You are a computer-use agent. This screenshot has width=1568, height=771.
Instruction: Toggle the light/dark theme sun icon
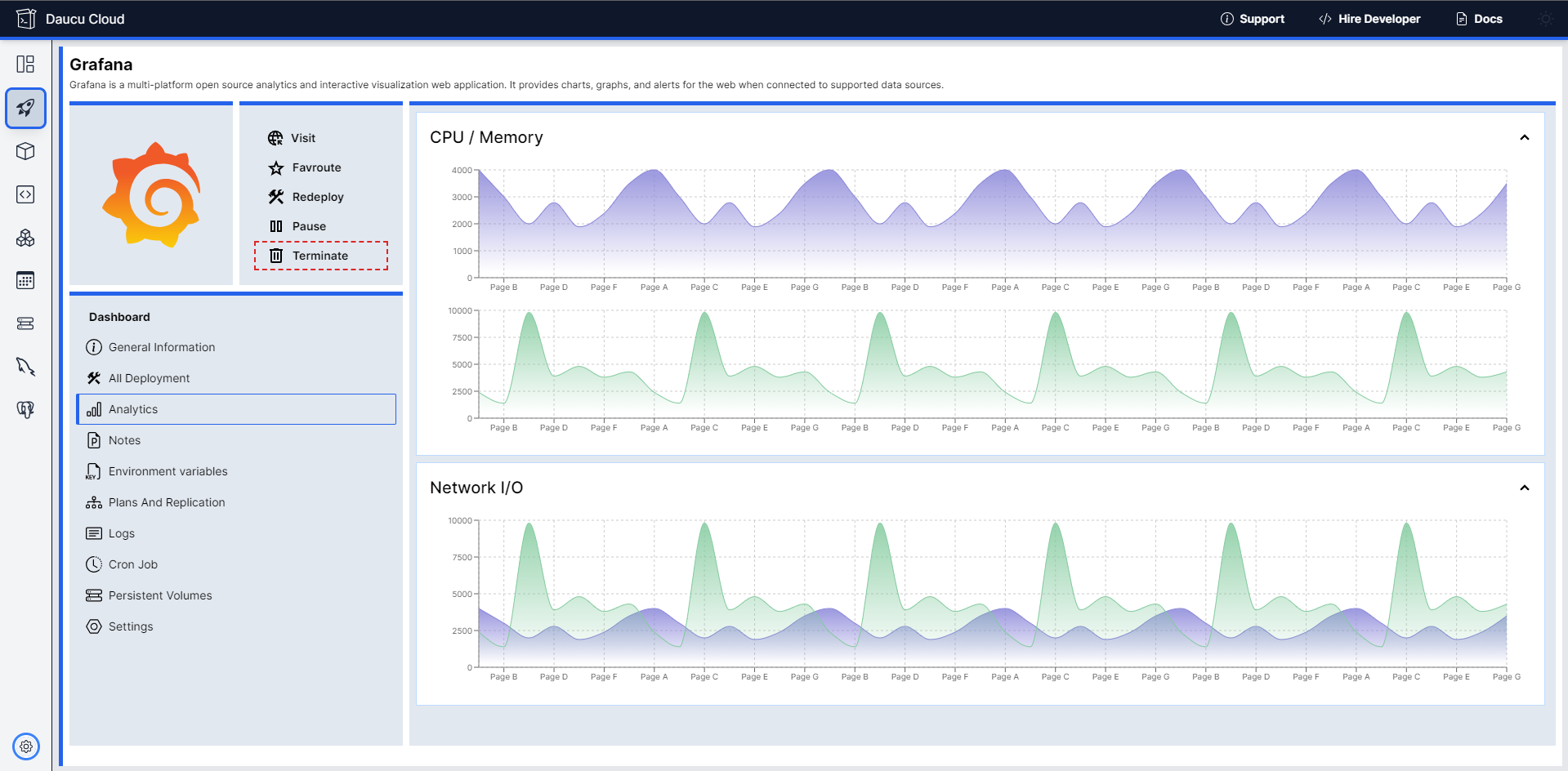point(1546,19)
